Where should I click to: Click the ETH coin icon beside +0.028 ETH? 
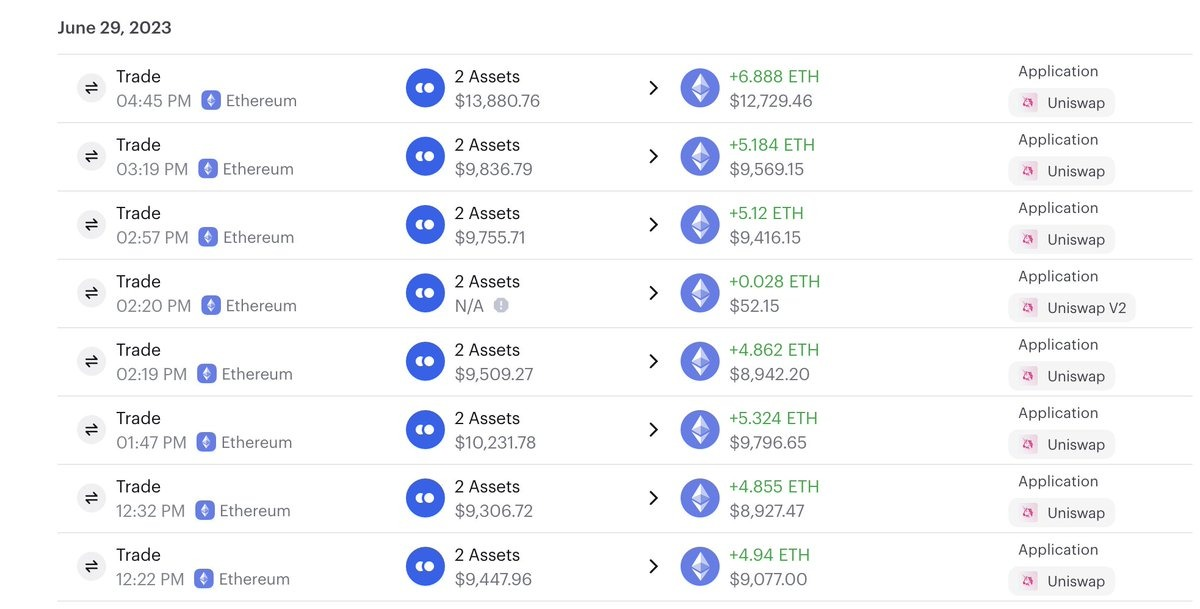tap(700, 293)
